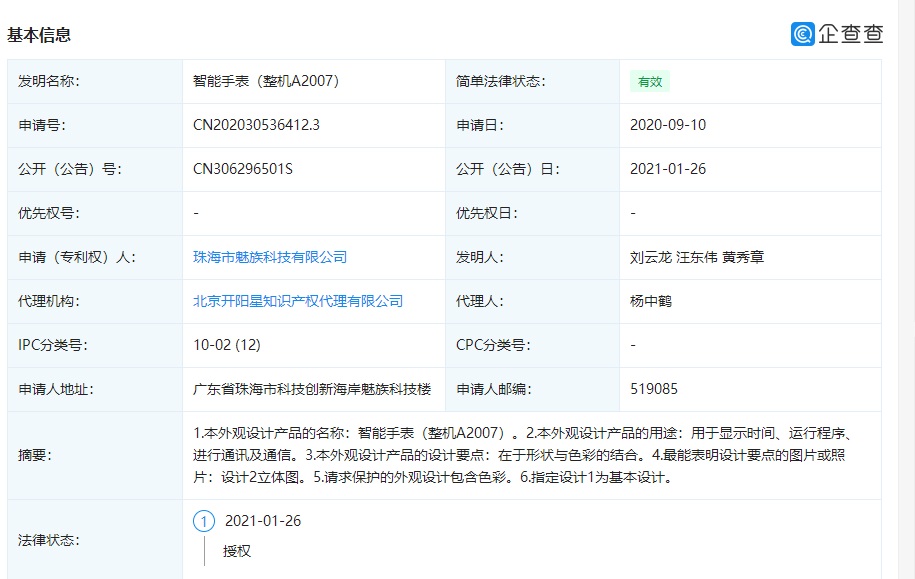Select the IPC classification 10-02 (12)
This screenshot has width=915, height=579.
(x=226, y=345)
